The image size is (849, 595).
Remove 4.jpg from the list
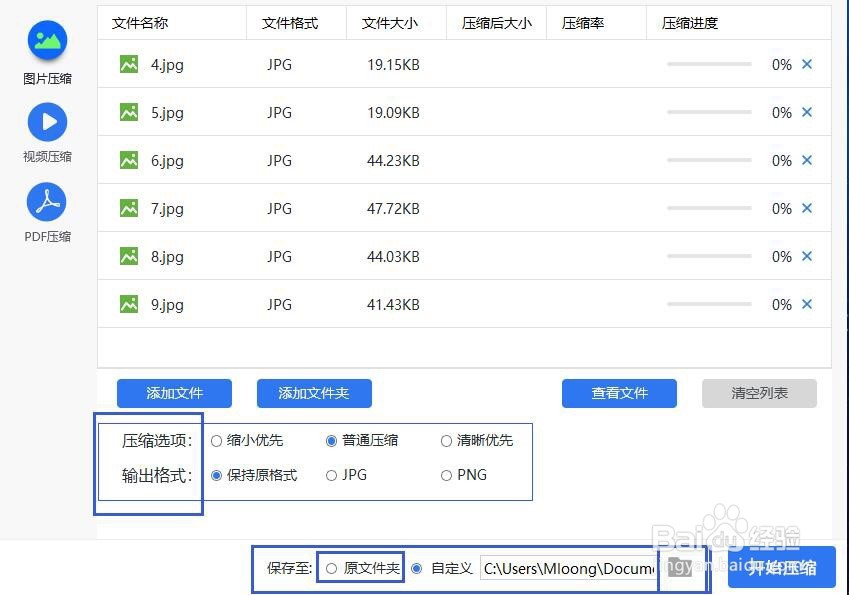click(x=807, y=64)
